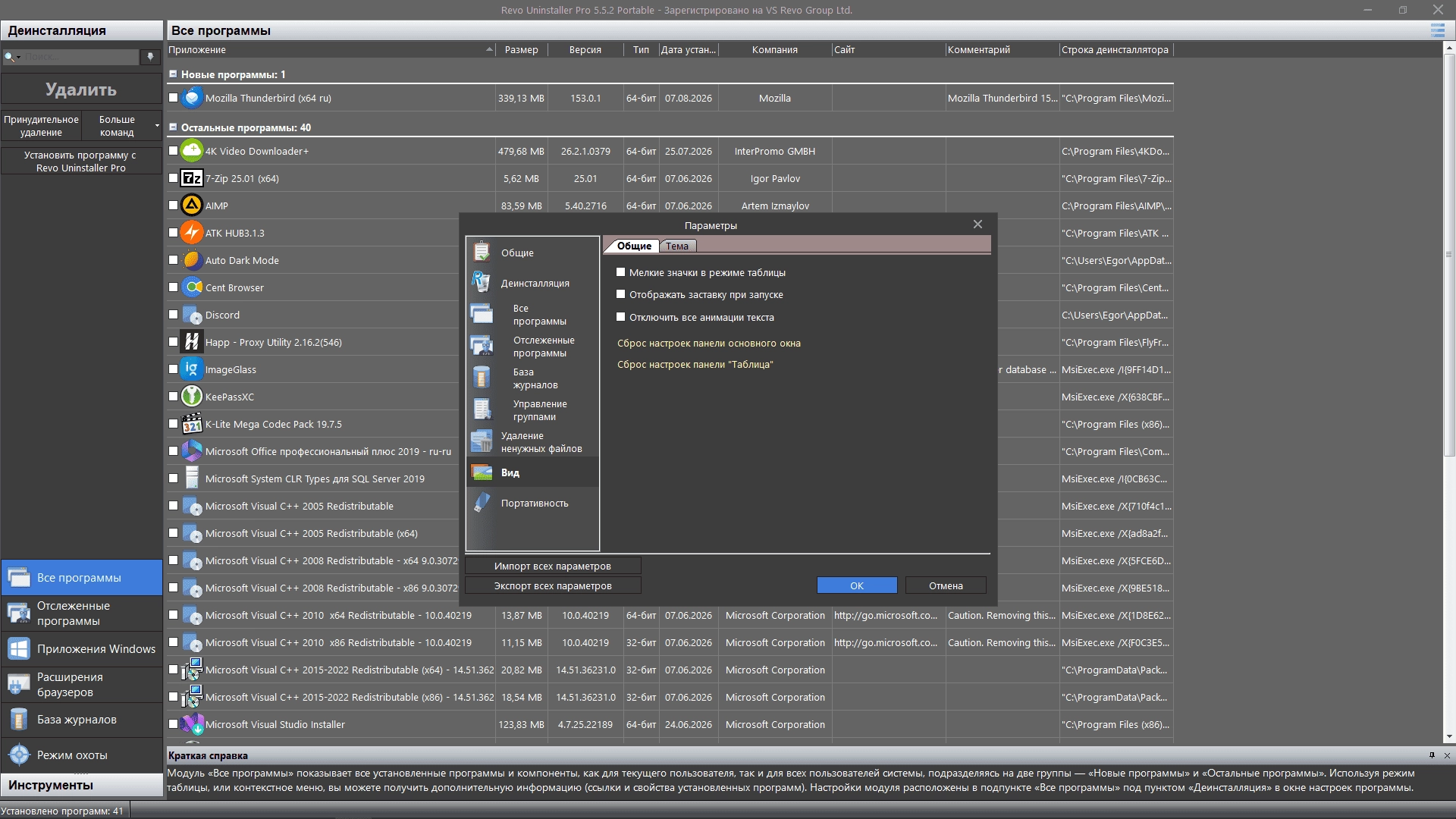Click the pin icon next to the search field
1456x819 pixels.
pyautogui.click(x=151, y=57)
